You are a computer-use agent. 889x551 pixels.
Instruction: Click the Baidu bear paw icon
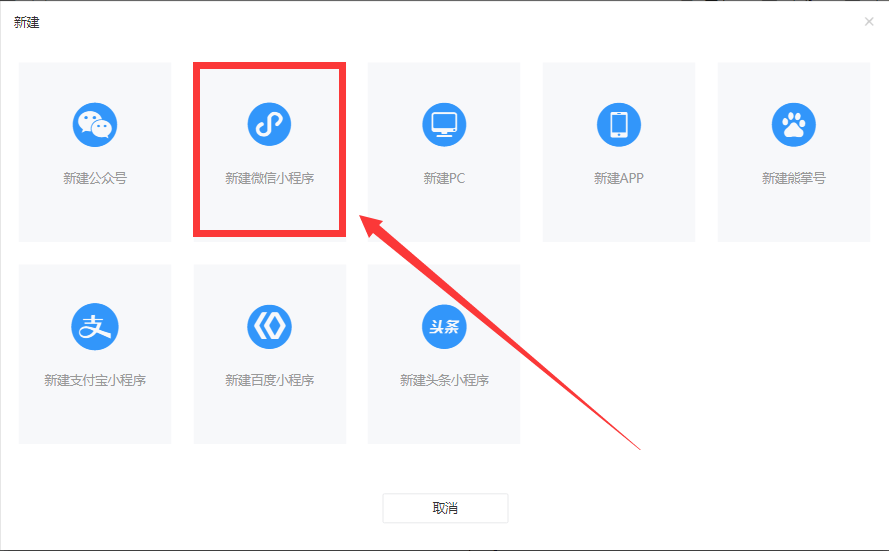pos(793,124)
